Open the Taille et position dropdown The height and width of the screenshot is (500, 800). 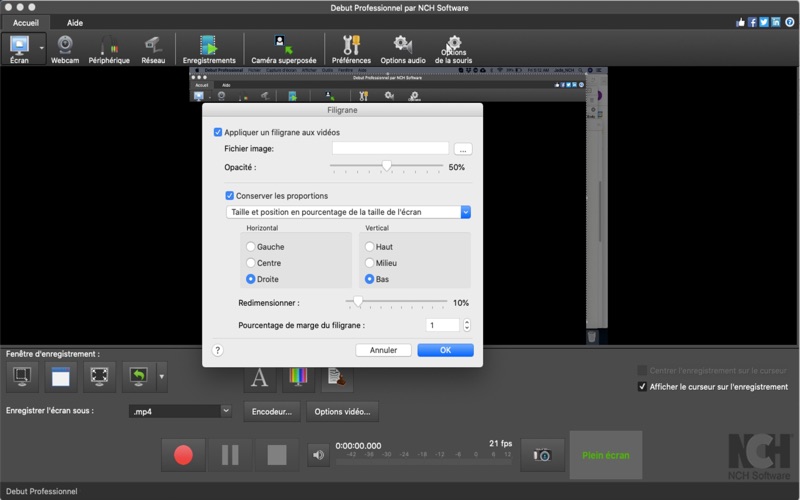tap(348, 212)
